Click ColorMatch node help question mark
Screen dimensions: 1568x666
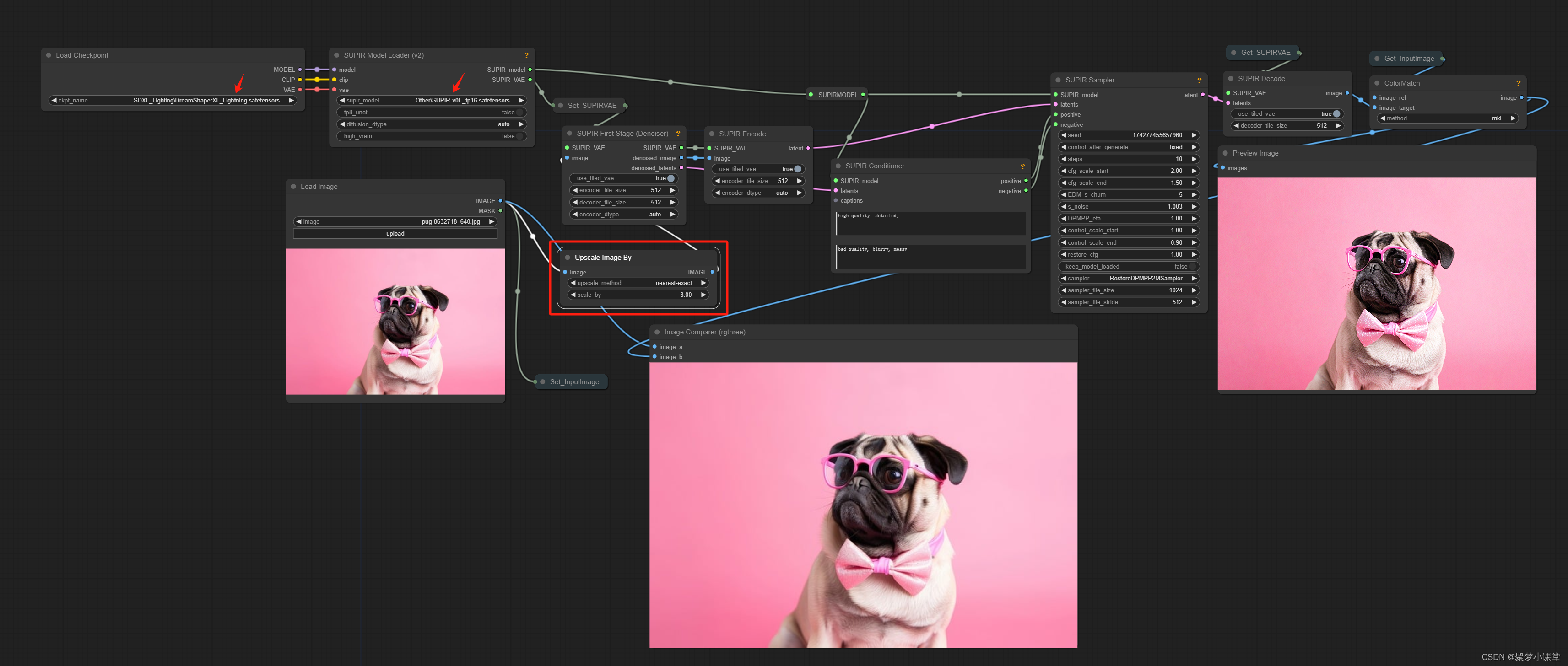tap(1518, 83)
